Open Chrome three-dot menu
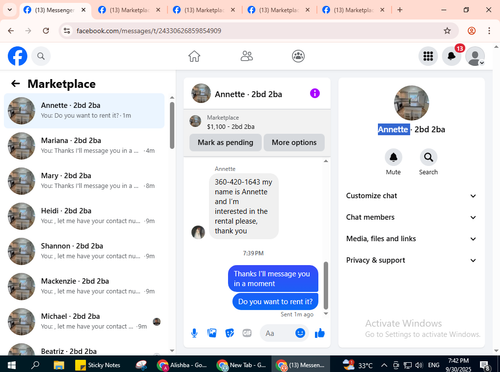This screenshot has height=372, width=500. tap(489, 31)
